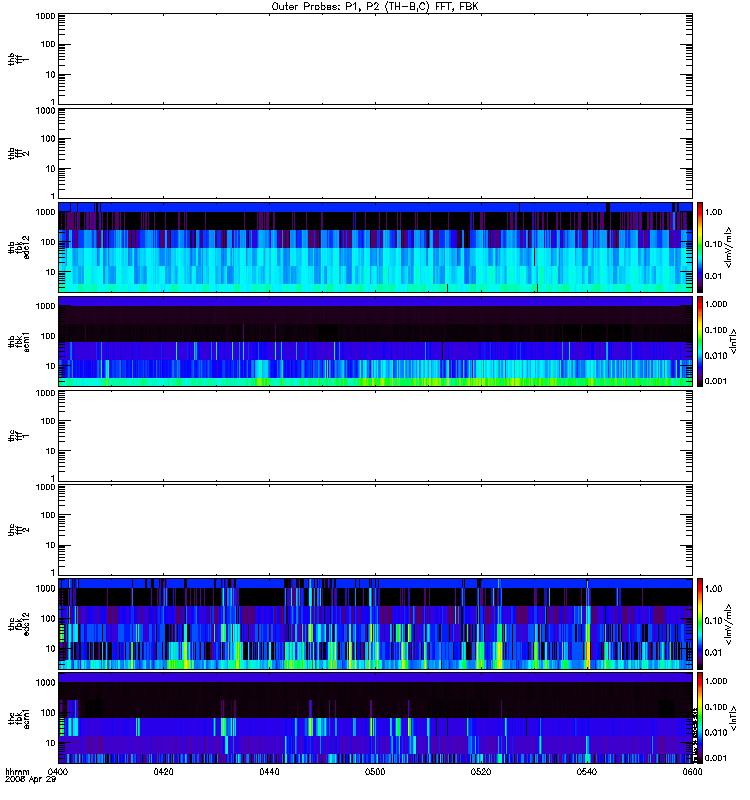The width and height of the screenshot is (750, 800).
Task: Click the 0.010 tick on thb scm1 colorbar
Action: [x=716, y=356]
